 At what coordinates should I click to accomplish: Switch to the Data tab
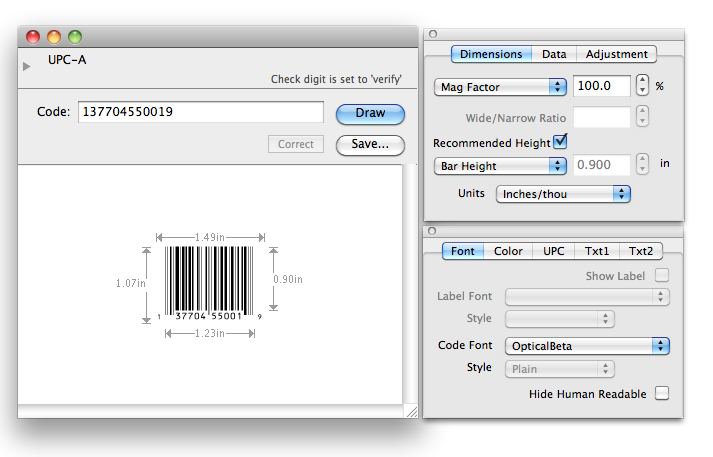(x=554, y=54)
